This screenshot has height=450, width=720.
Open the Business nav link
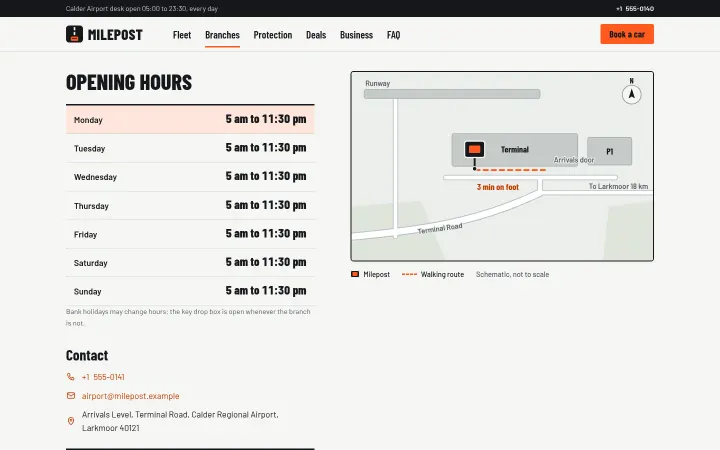coord(356,35)
